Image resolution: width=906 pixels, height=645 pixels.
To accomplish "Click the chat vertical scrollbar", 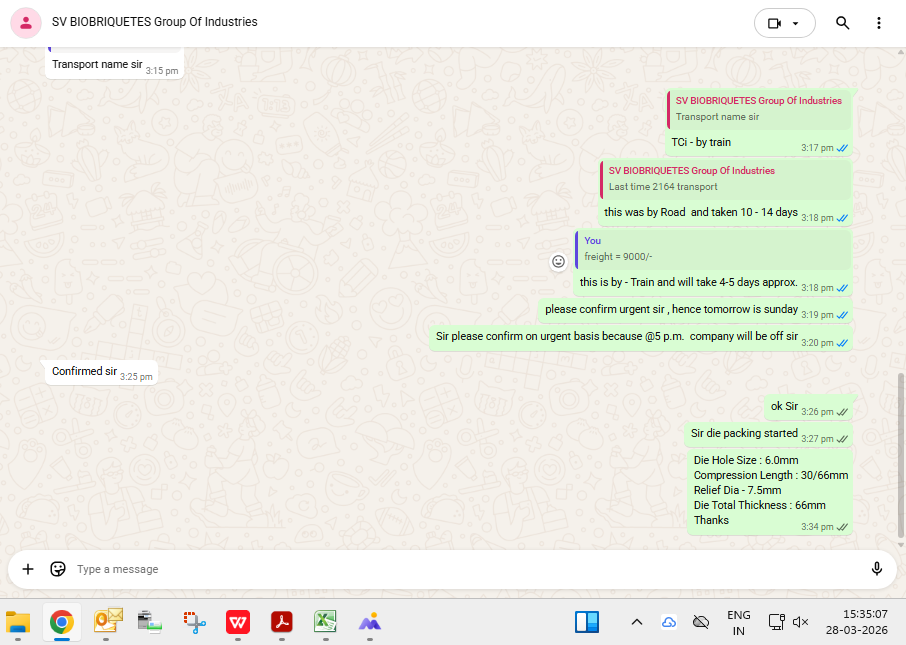I will click(x=900, y=450).
